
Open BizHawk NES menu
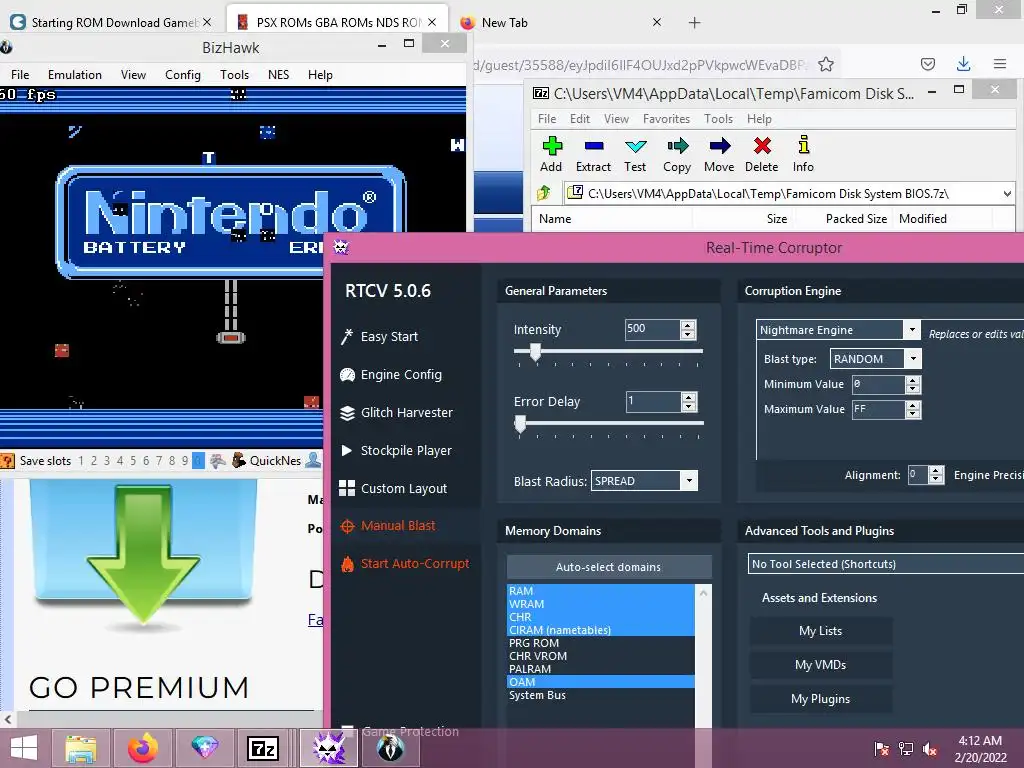(278, 74)
